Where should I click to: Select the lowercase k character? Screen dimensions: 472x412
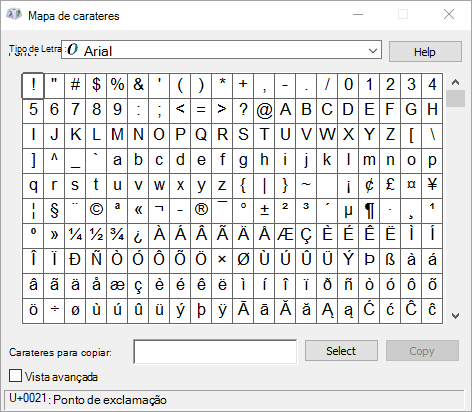tap(327, 161)
